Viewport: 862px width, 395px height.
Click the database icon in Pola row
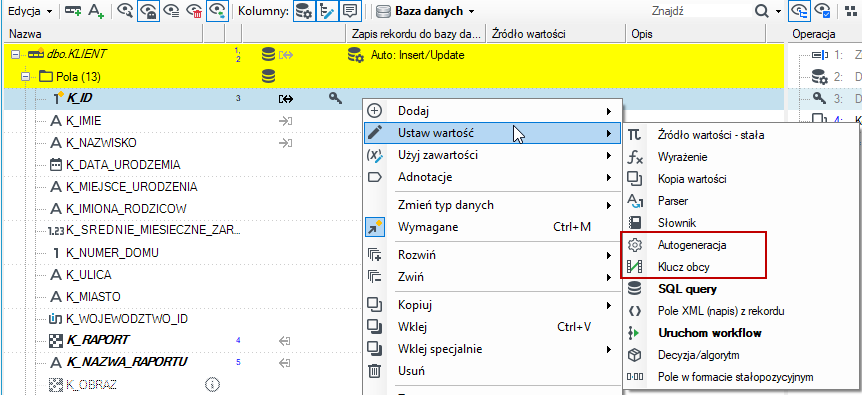(x=268, y=76)
